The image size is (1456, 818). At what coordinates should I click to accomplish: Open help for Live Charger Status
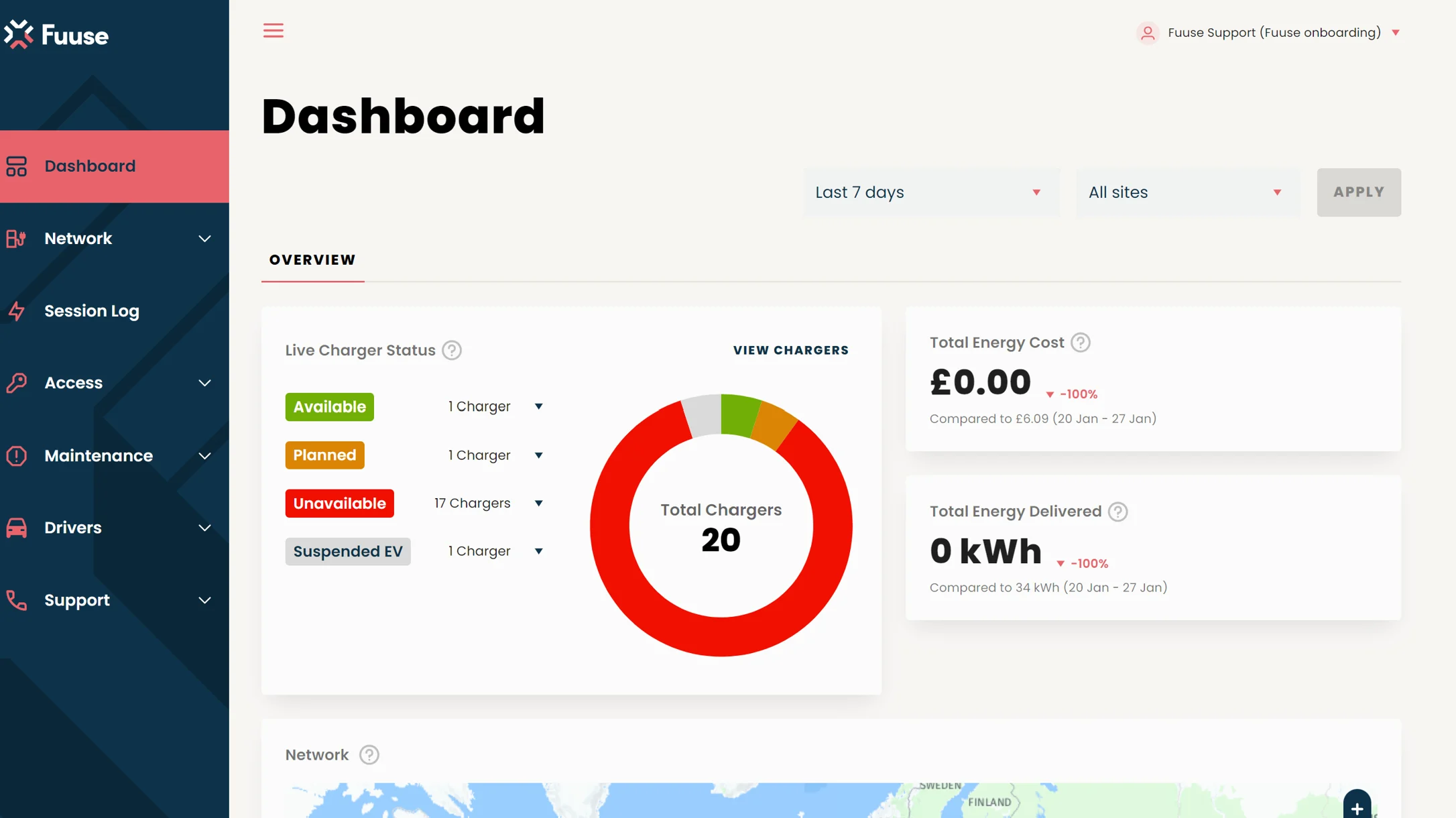[x=452, y=350]
